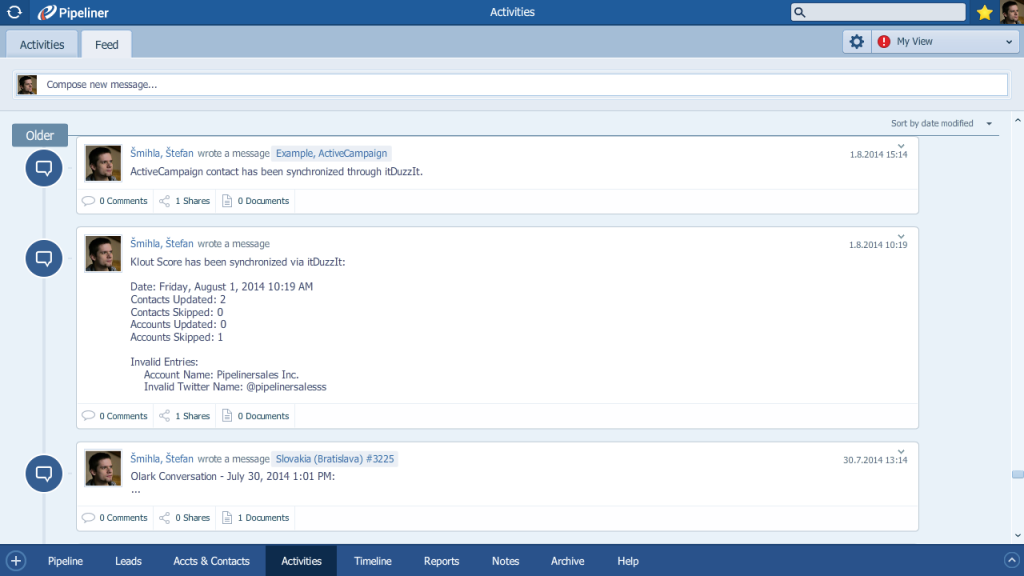The height and width of the screenshot is (576, 1024).
Task: Click timestamp 30.7.2014 13:14
Action: tap(875, 460)
